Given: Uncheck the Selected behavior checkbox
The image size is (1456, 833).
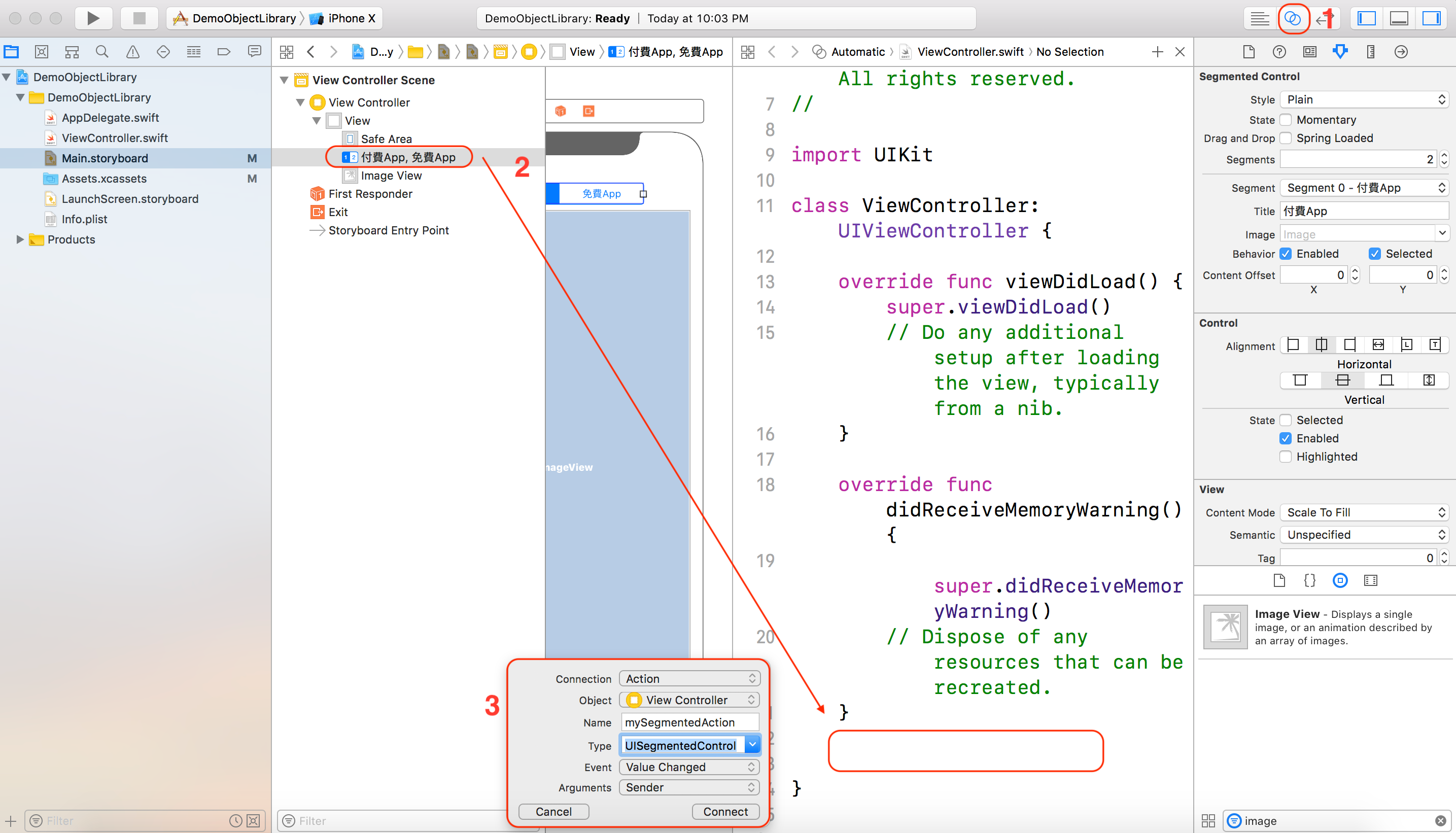Looking at the screenshot, I should 1374,254.
